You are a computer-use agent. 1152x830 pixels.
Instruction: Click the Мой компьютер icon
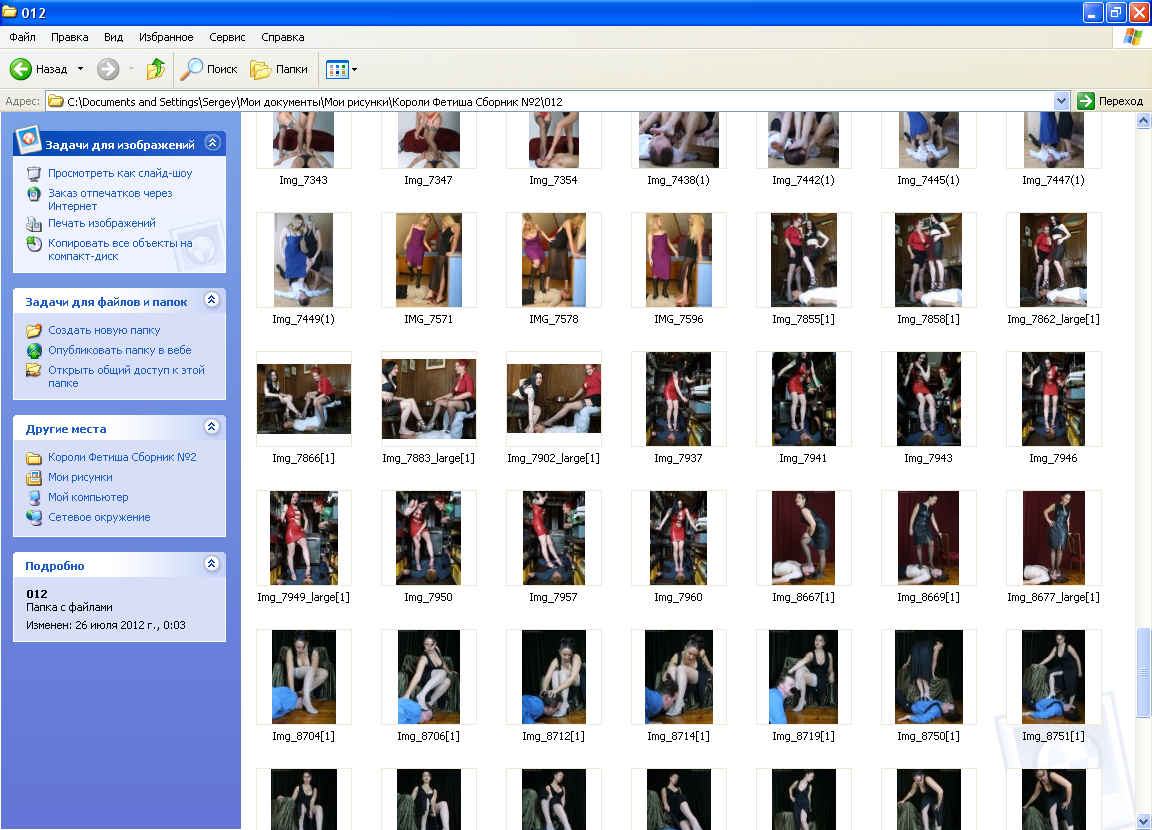34,497
